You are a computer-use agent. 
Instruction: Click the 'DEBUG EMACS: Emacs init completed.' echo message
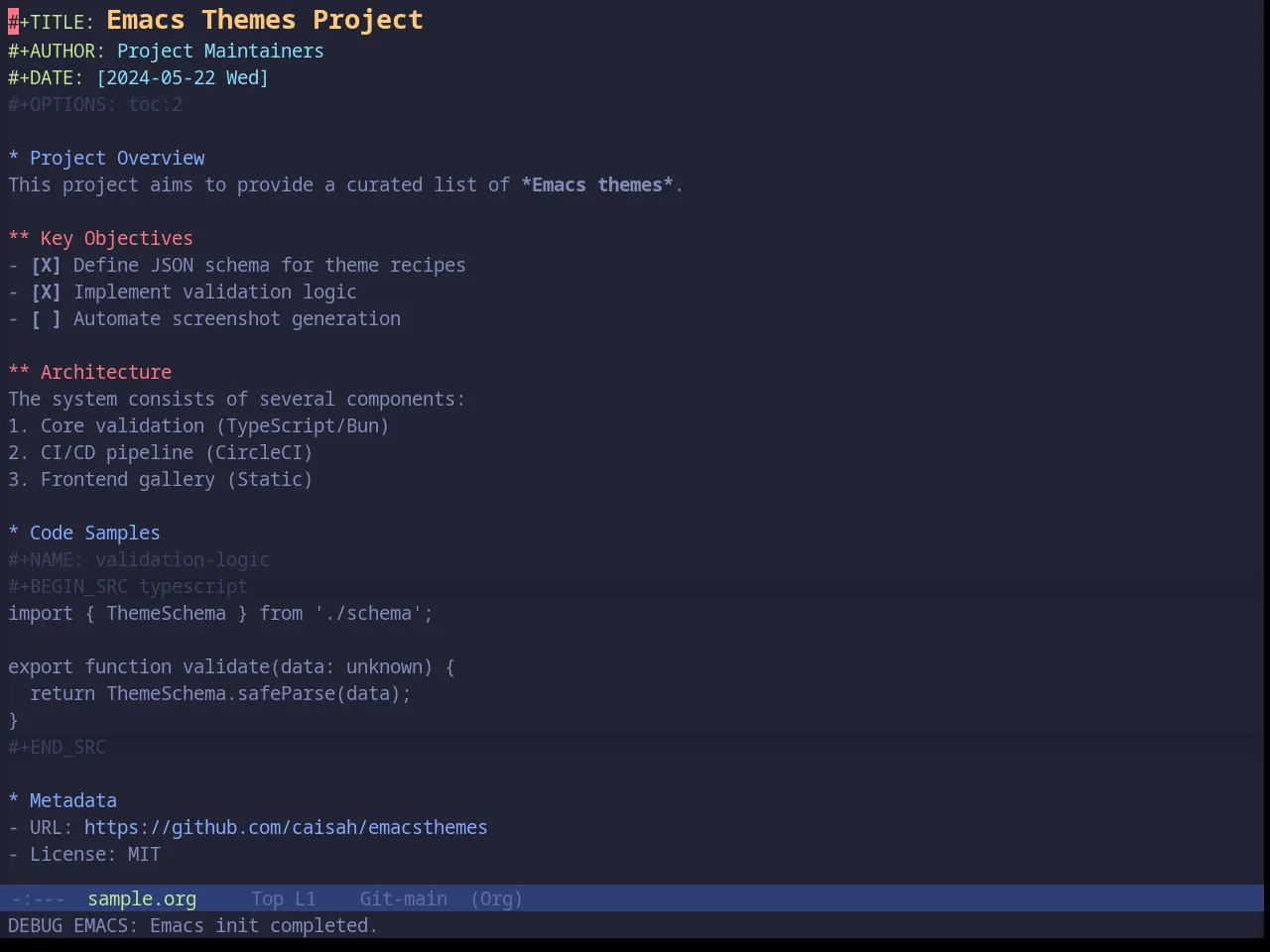pyautogui.click(x=192, y=925)
